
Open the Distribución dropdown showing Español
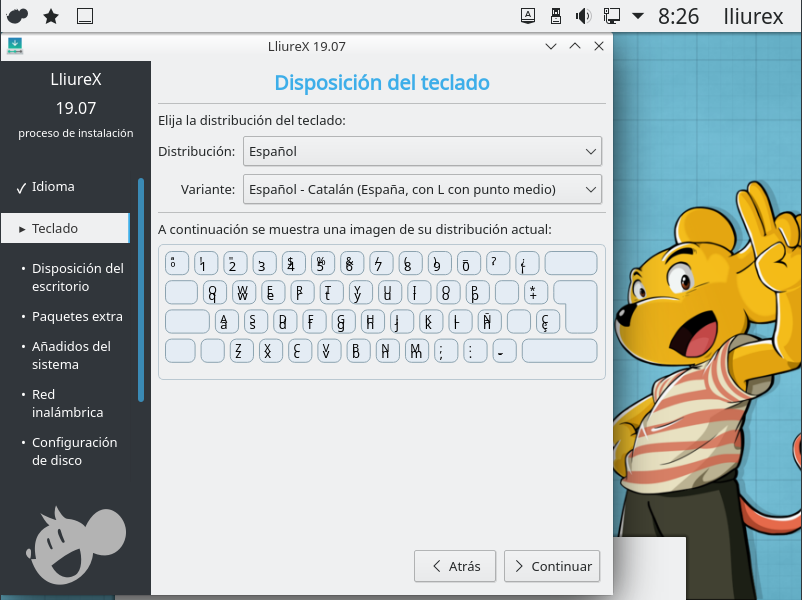click(421, 152)
